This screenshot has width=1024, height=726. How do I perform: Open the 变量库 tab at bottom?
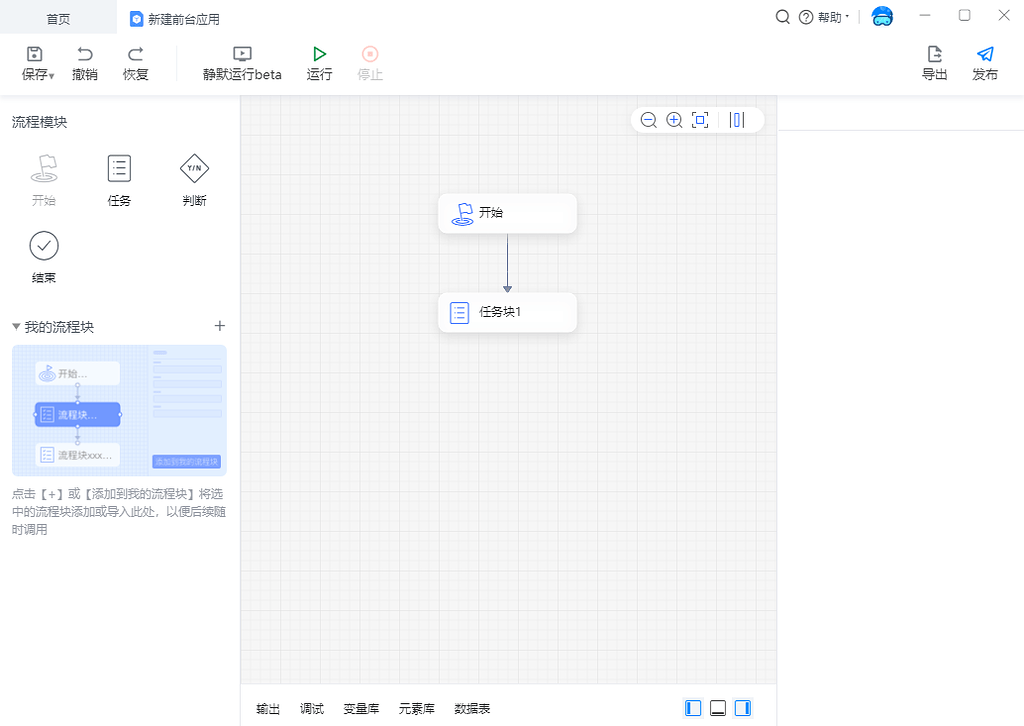click(361, 709)
